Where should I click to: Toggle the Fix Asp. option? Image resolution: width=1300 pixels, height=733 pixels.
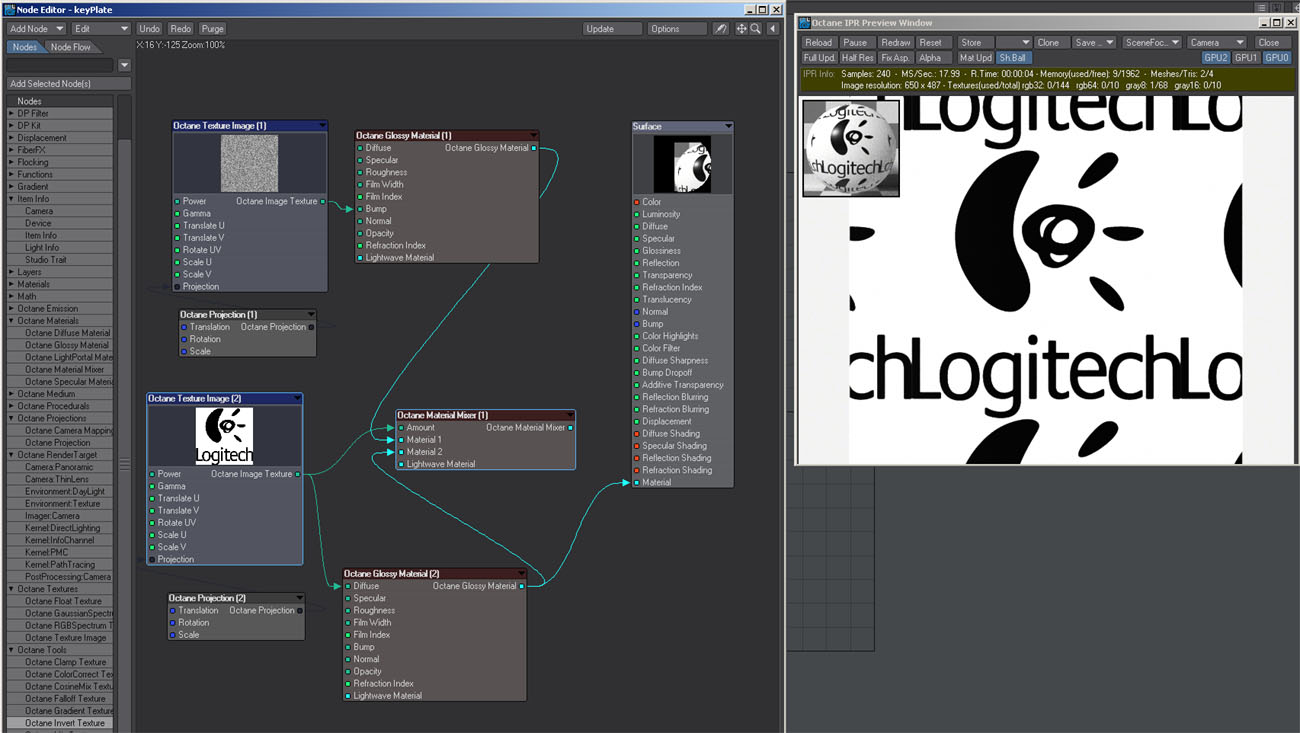tap(895, 58)
